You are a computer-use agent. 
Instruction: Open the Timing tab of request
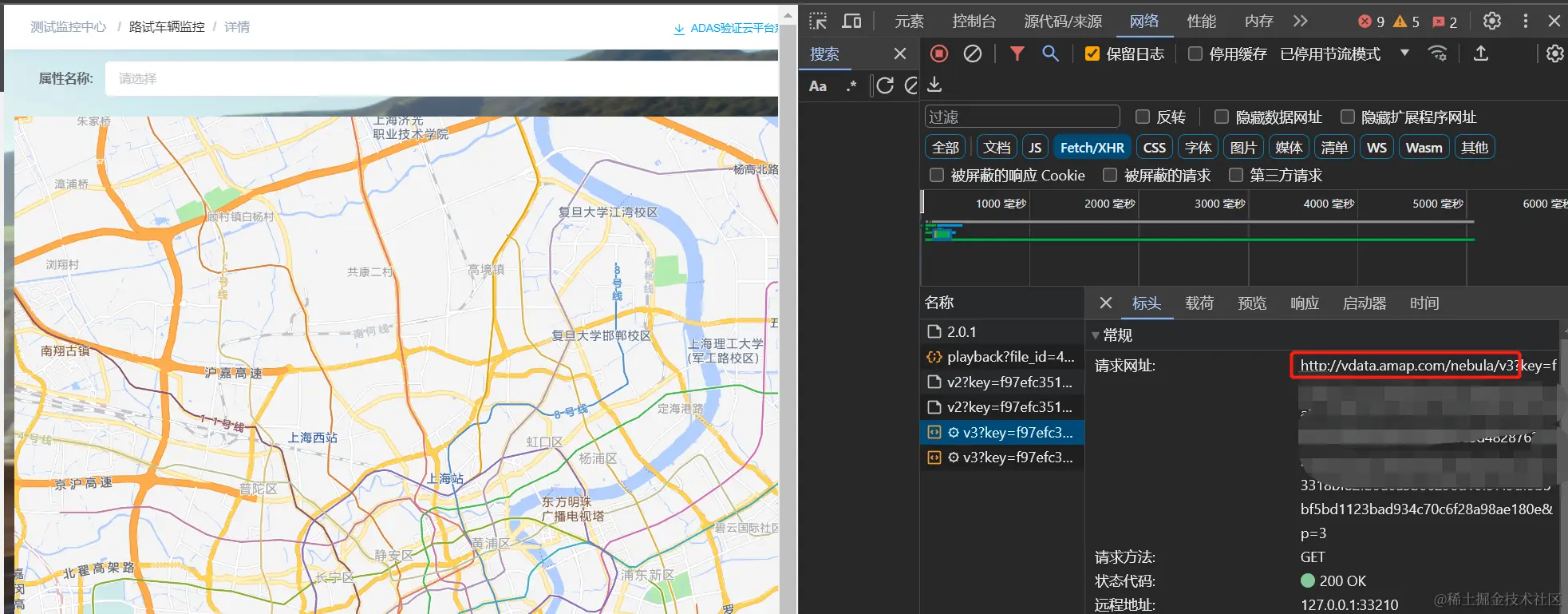[x=1424, y=303]
